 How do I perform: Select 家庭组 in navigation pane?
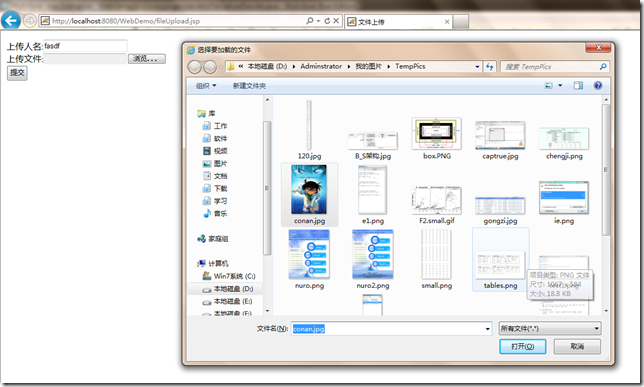click(213, 239)
